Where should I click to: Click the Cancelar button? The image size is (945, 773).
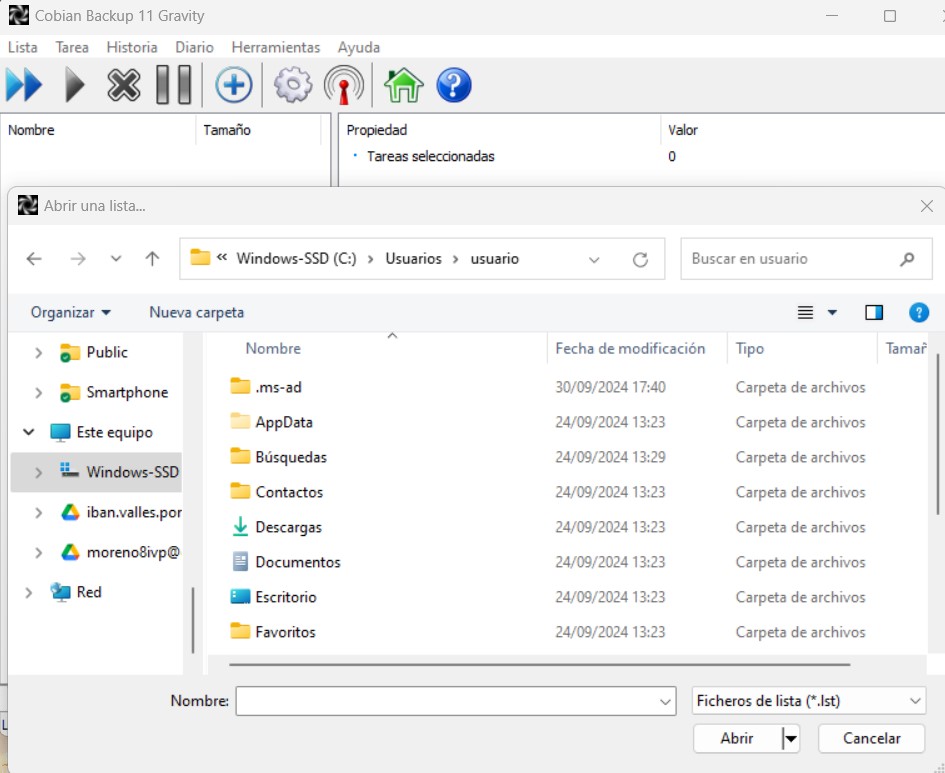click(x=871, y=738)
